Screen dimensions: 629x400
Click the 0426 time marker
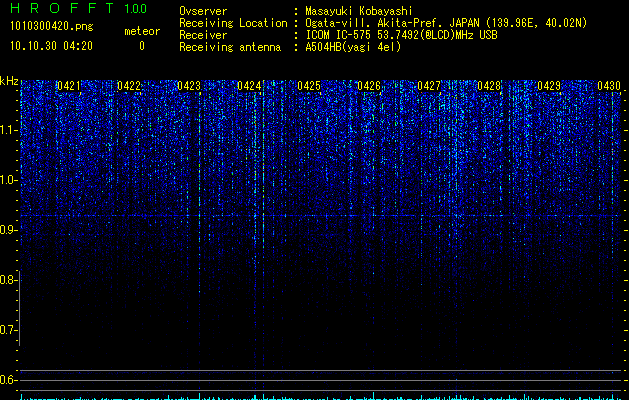click(x=369, y=86)
